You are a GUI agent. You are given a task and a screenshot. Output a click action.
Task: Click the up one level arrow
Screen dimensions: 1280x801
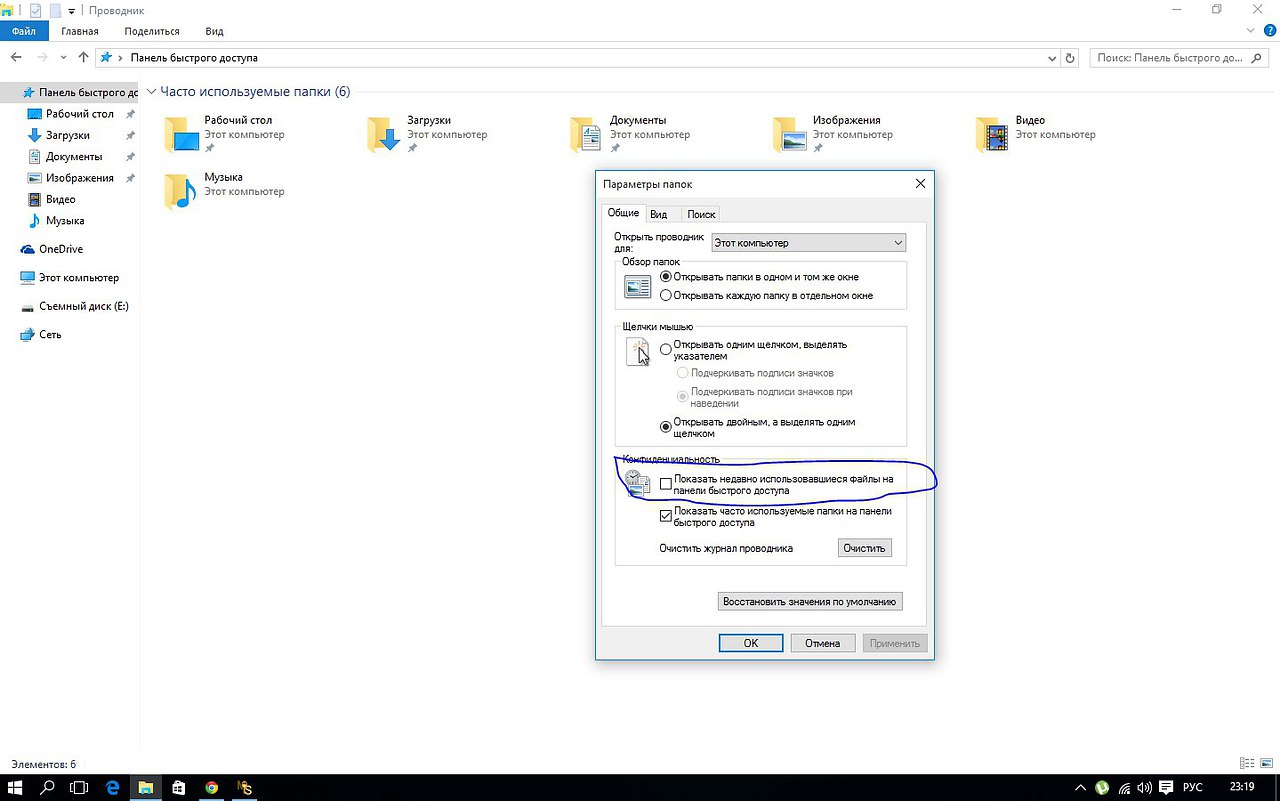(x=83, y=58)
